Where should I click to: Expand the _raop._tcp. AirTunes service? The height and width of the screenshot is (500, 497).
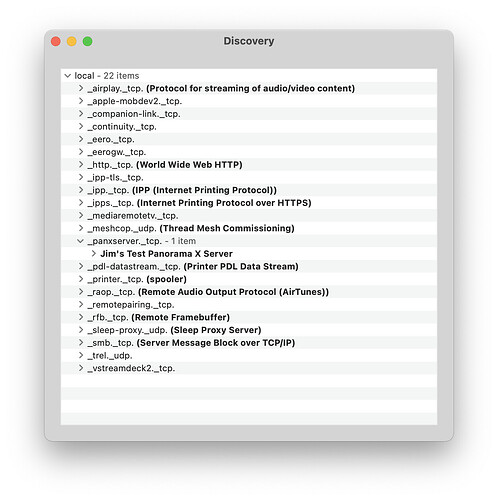[81, 292]
